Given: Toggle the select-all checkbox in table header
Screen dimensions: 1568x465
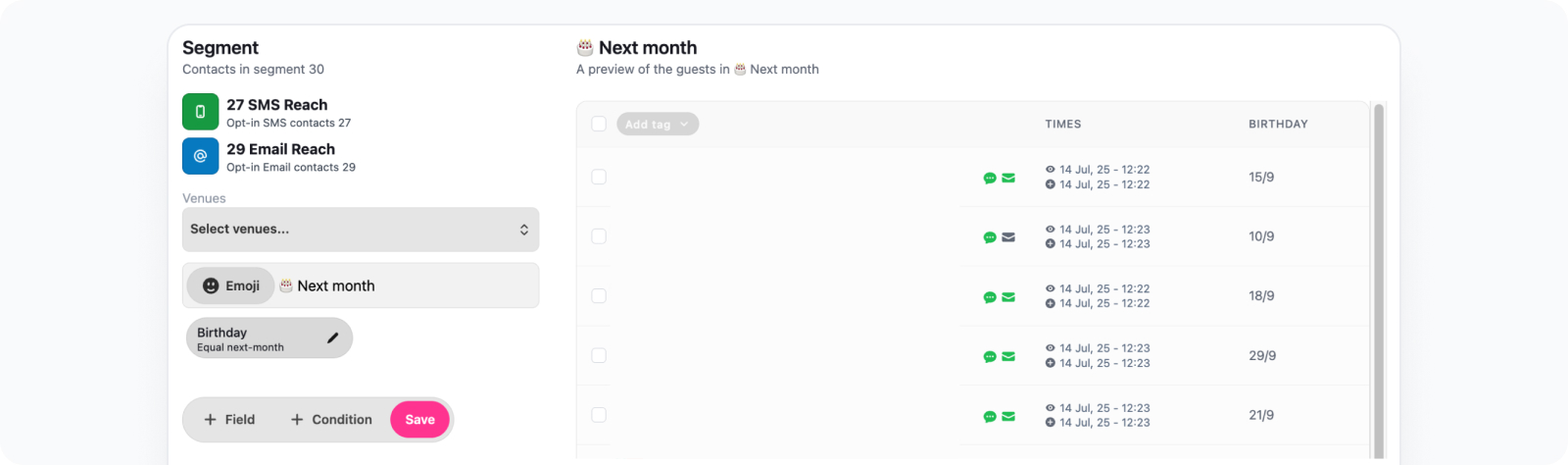Looking at the screenshot, I should [599, 124].
